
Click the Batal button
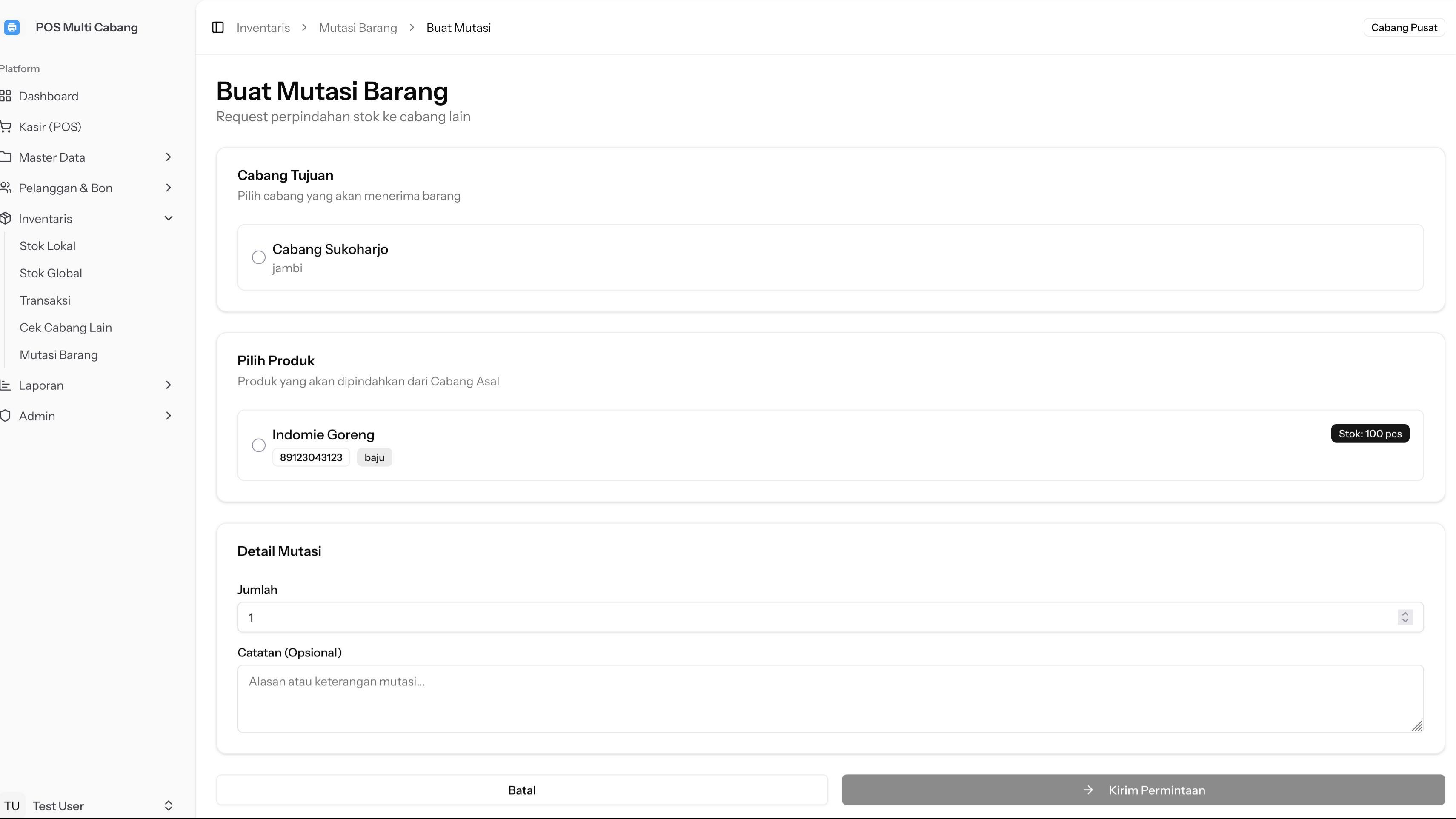point(521,790)
